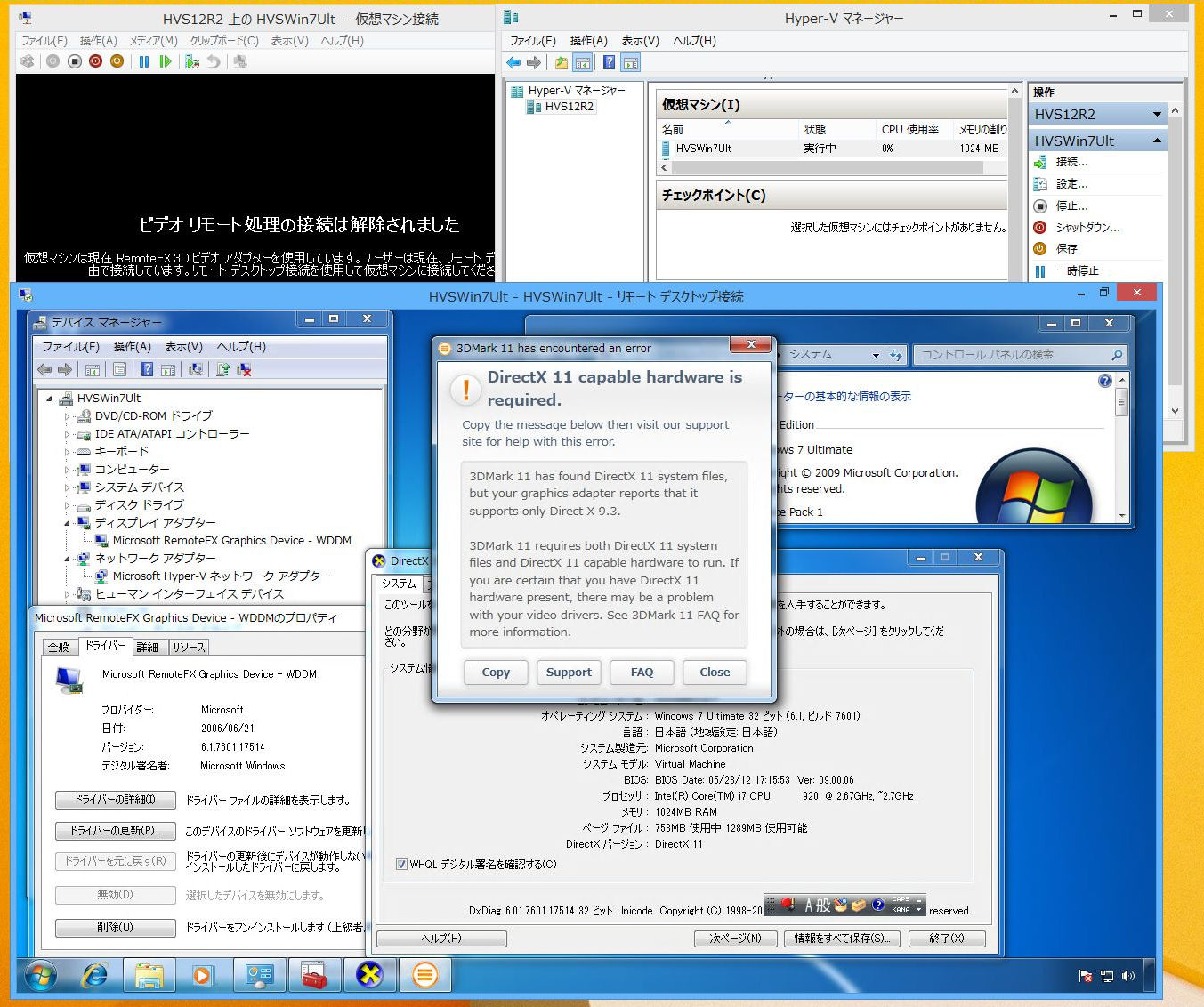Click 一時停止 (Pause) action in Hyper-V Manager
1204x1007 pixels.
point(1077,270)
